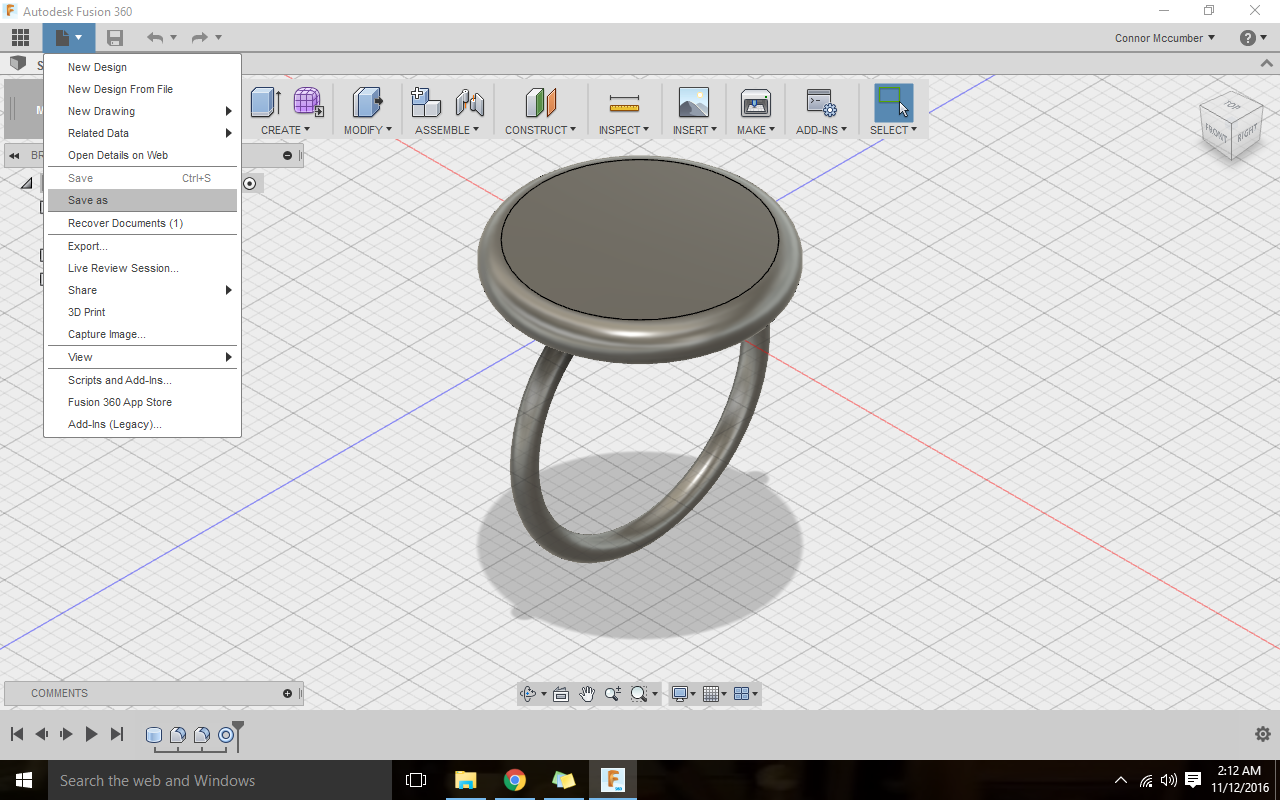Open the Help question mark icon

pos(1247,38)
